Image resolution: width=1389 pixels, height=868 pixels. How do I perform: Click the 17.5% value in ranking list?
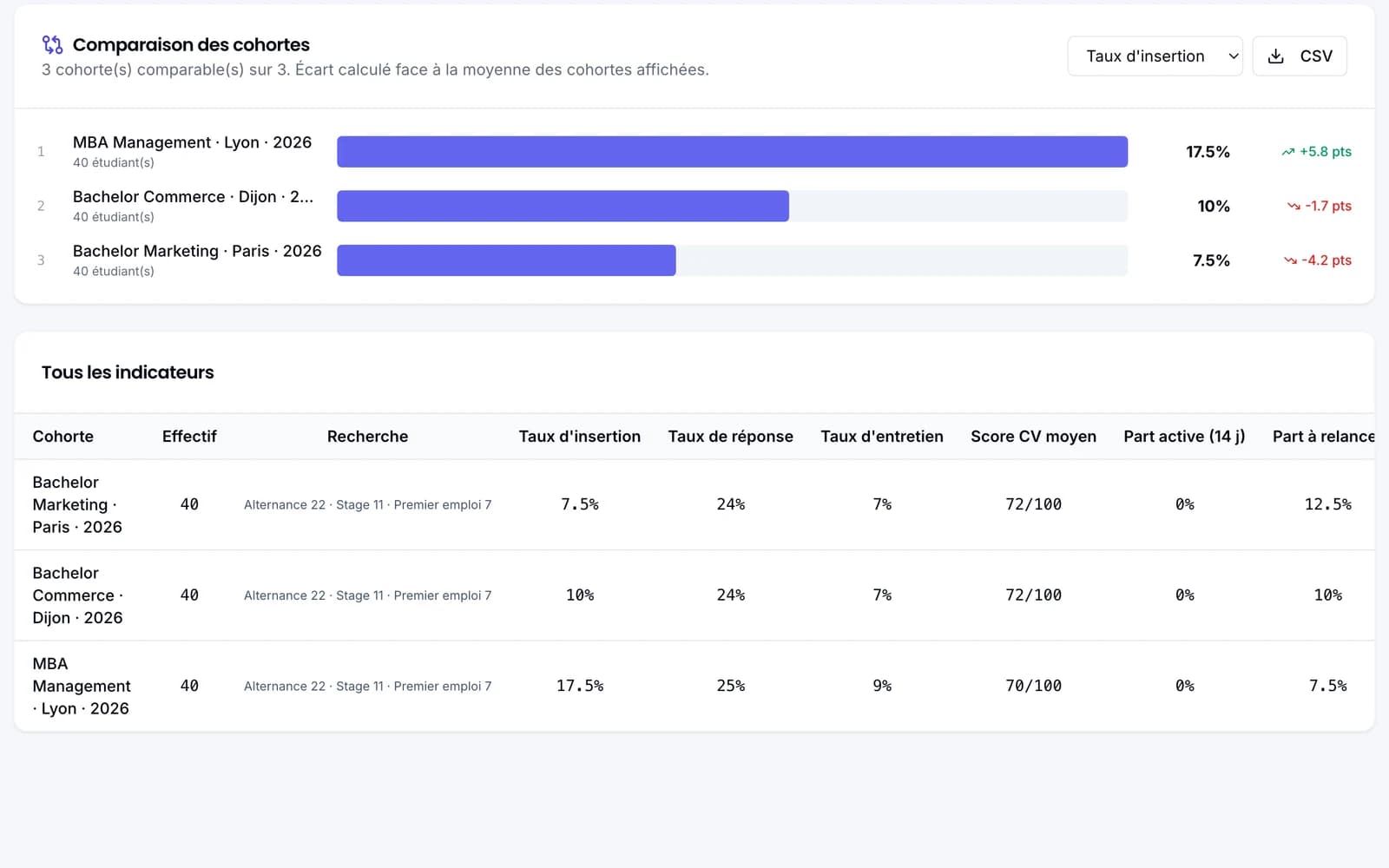point(1208,152)
